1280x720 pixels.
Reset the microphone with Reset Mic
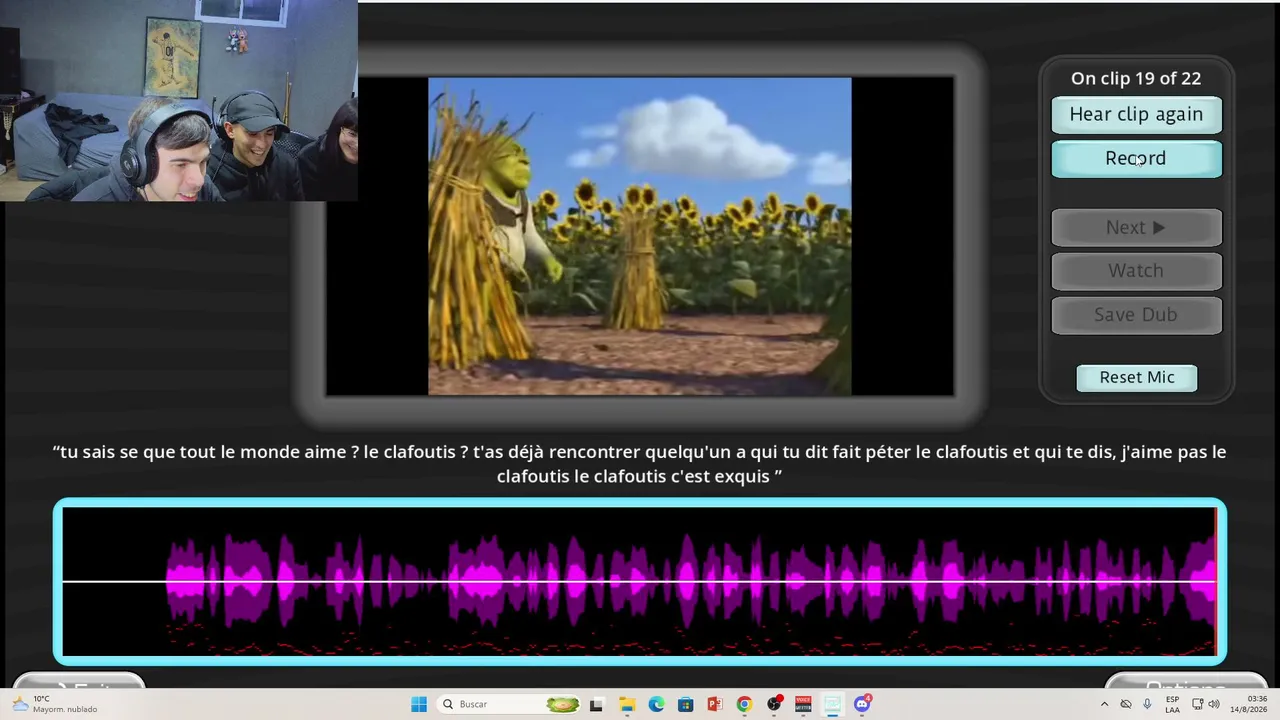click(1137, 377)
